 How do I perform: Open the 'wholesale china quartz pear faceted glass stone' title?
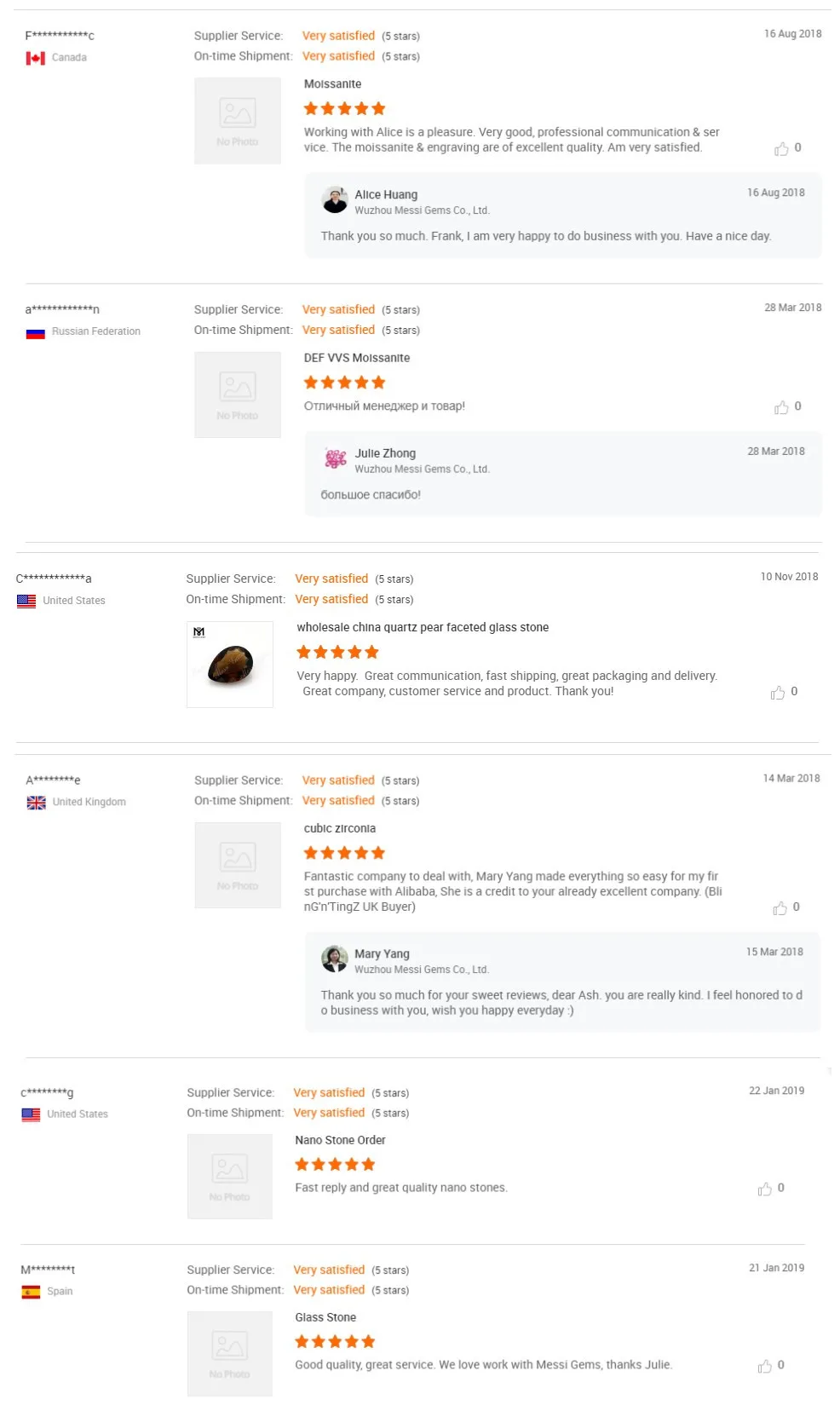pos(423,628)
